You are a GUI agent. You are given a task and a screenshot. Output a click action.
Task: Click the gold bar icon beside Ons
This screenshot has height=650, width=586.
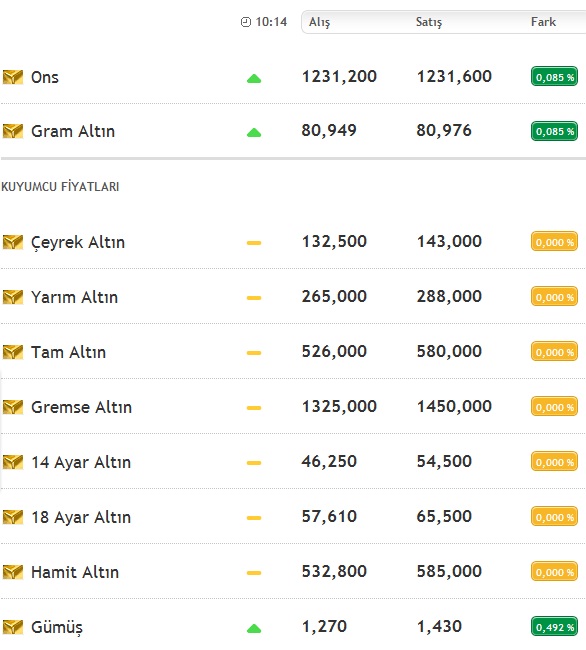[x=12, y=77]
